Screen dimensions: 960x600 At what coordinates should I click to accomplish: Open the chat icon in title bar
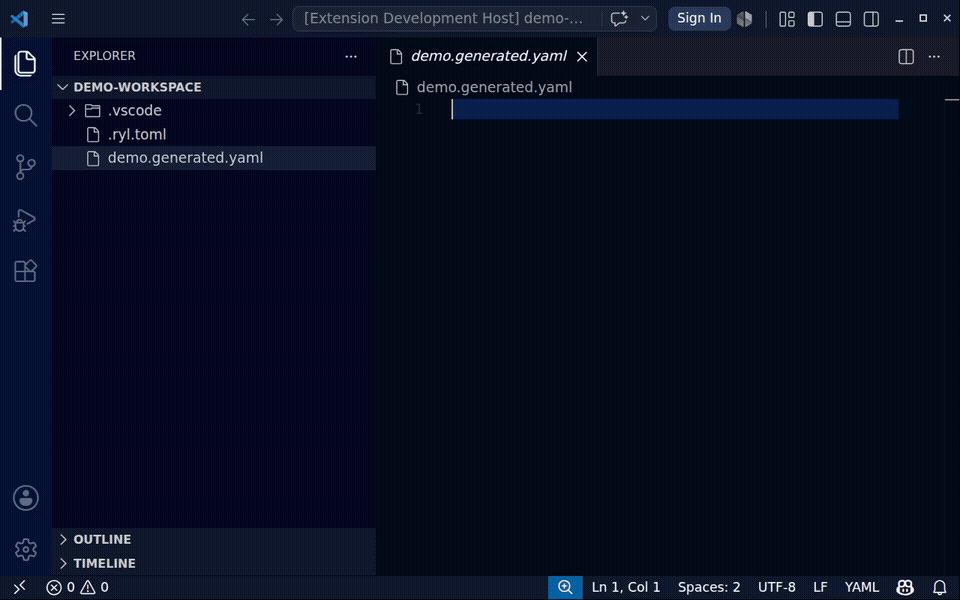tap(619, 19)
